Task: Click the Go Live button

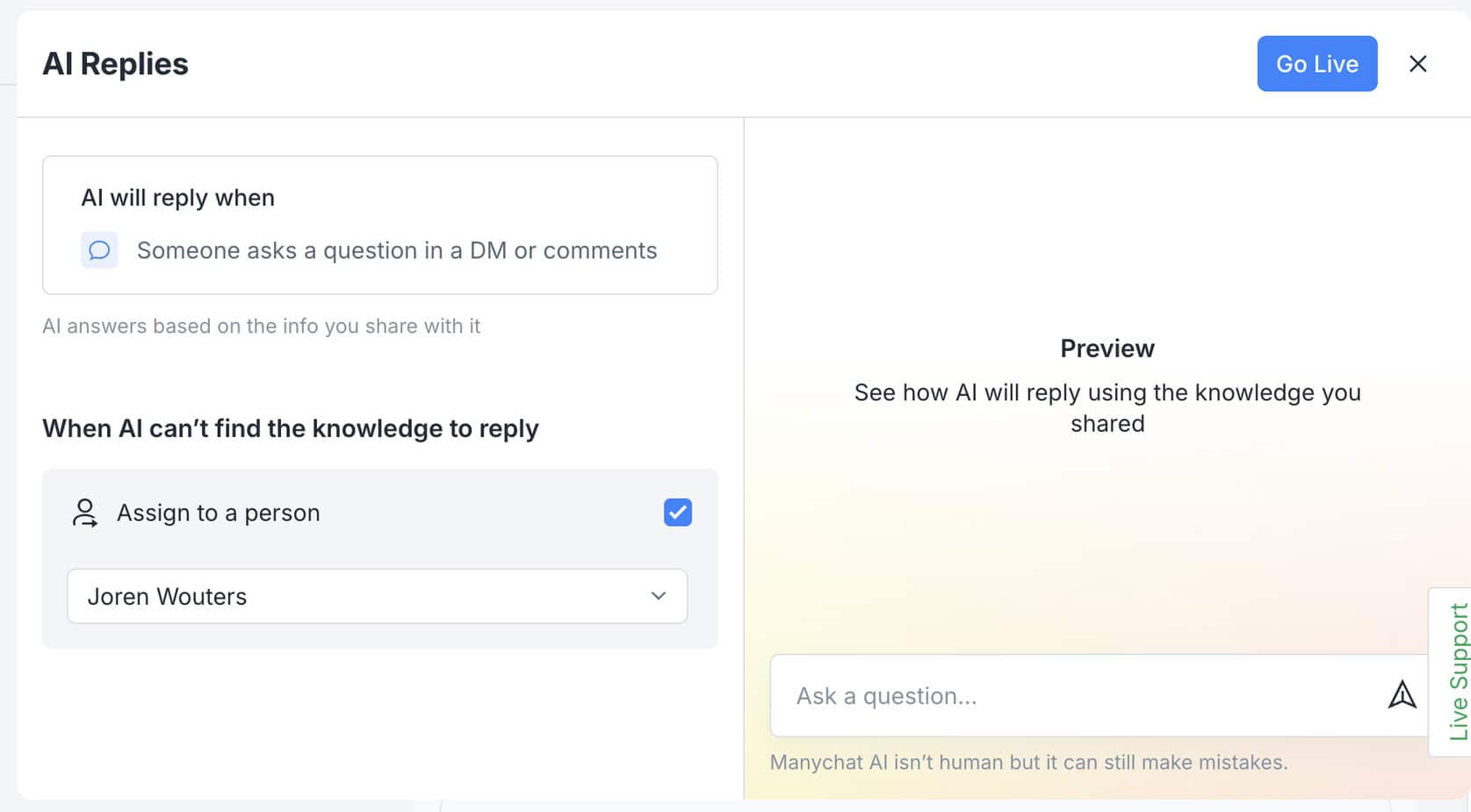Action: pyautogui.click(x=1316, y=64)
